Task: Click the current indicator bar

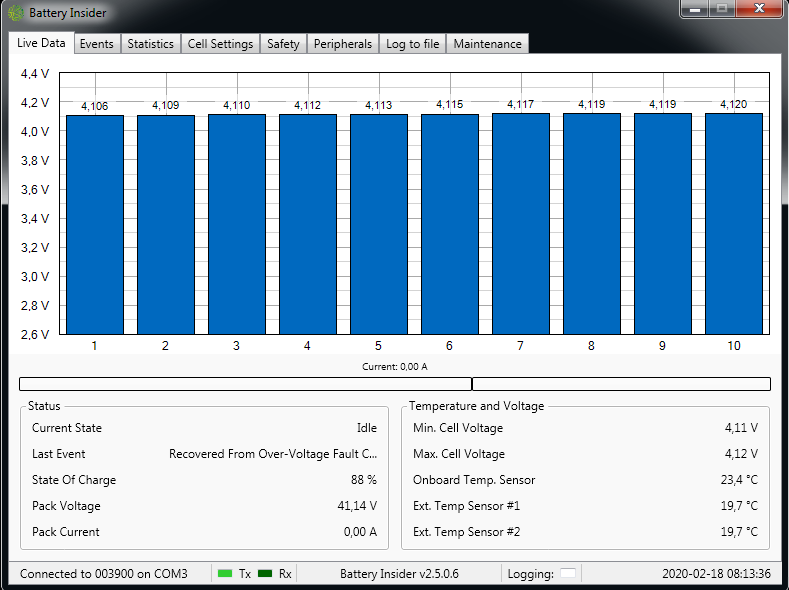Action: pyautogui.click(x=395, y=384)
